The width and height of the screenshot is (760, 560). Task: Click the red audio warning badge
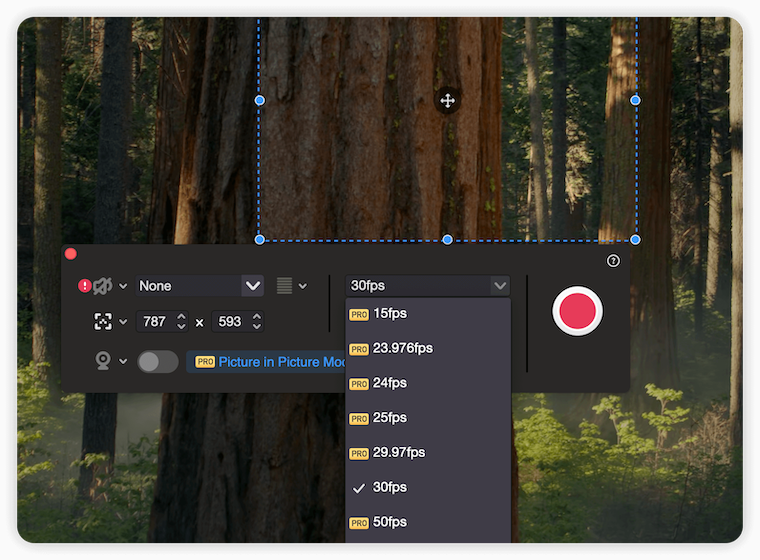tap(84, 286)
